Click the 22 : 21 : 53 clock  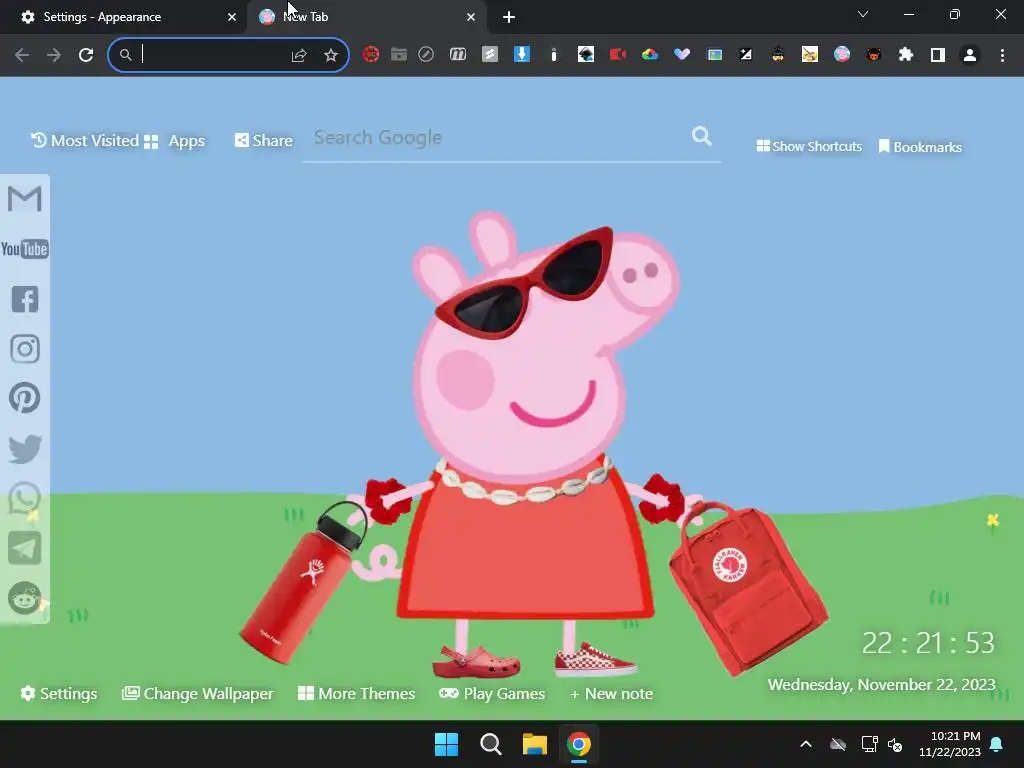928,643
